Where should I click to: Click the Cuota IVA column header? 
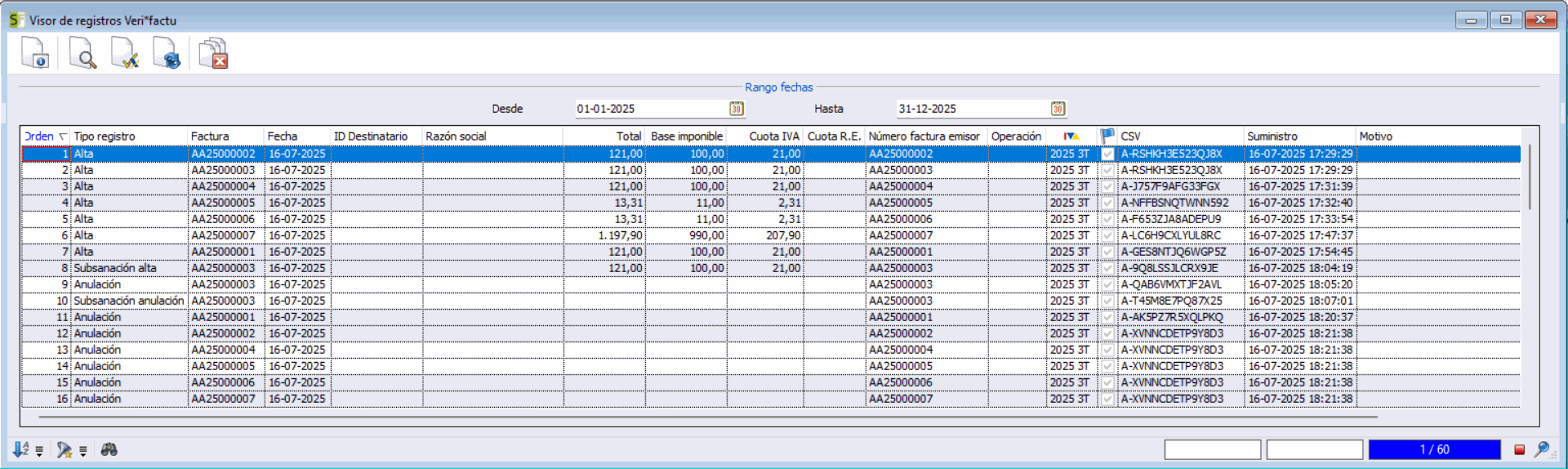[765, 136]
